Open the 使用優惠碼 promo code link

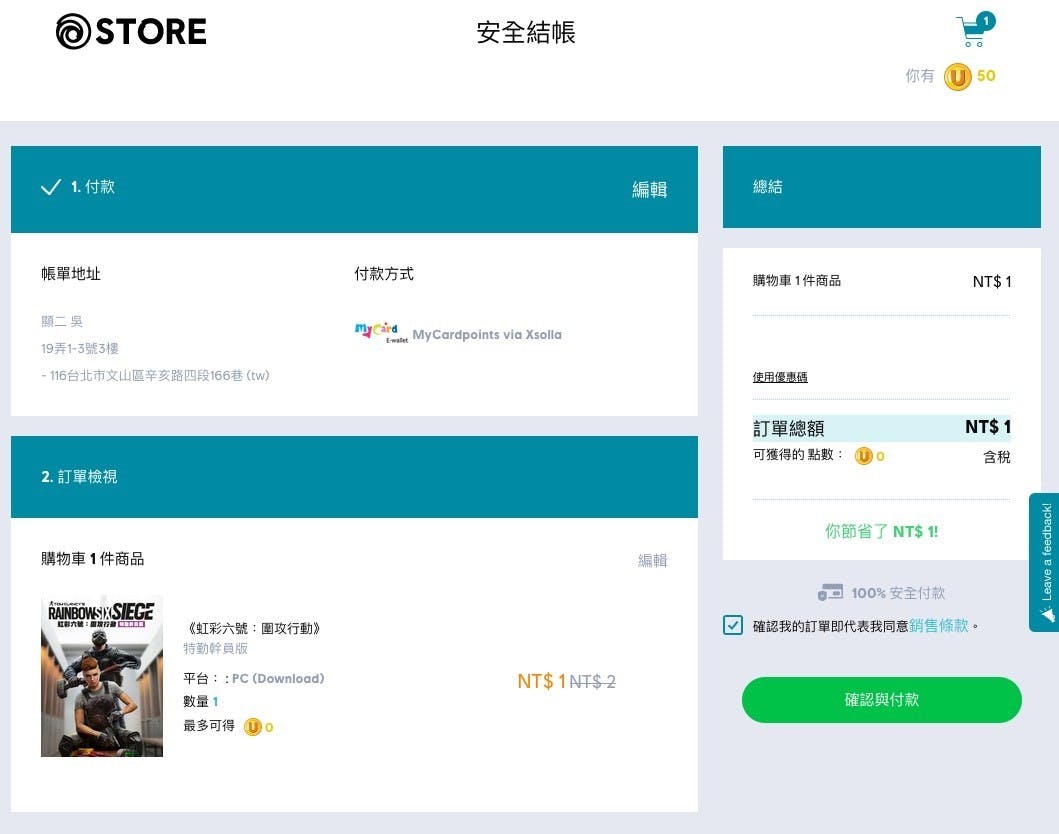[x=780, y=377]
